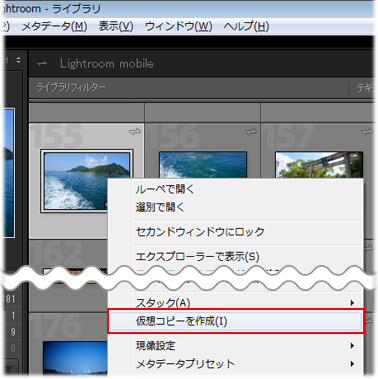Select thumbnail 156 sea wake photo

pos(203,165)
